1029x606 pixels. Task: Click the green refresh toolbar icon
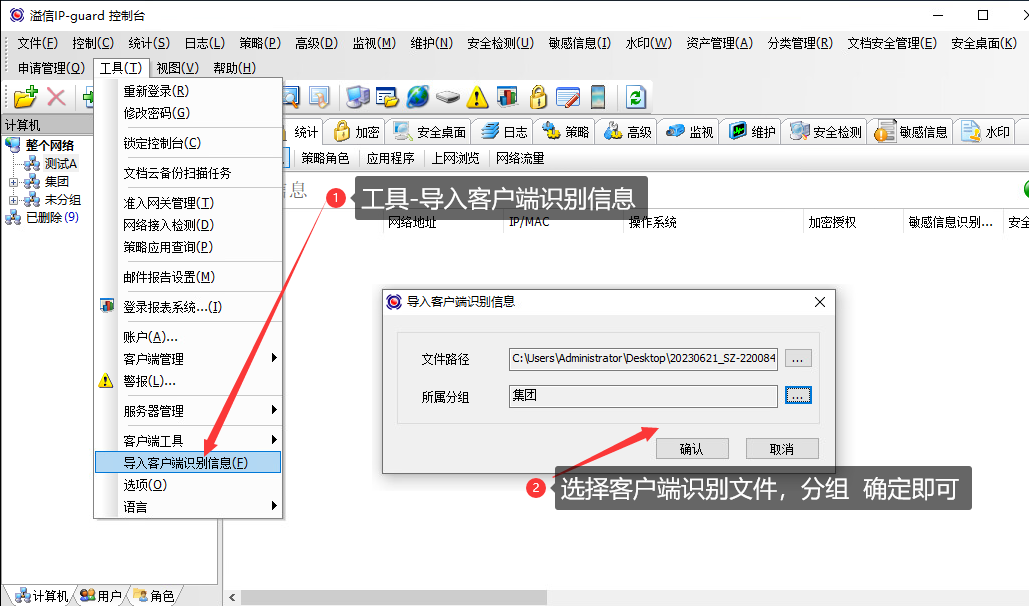tap(635, 97)
